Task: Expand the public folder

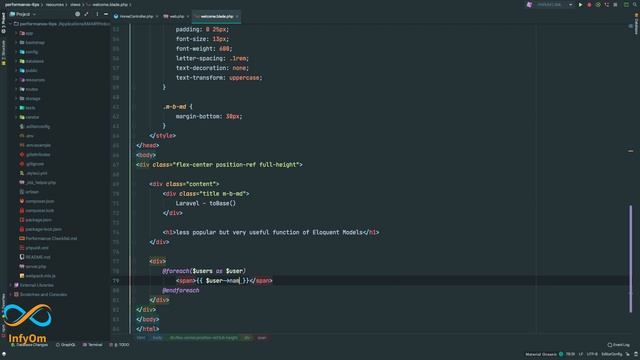Action: tap(16, 71)
